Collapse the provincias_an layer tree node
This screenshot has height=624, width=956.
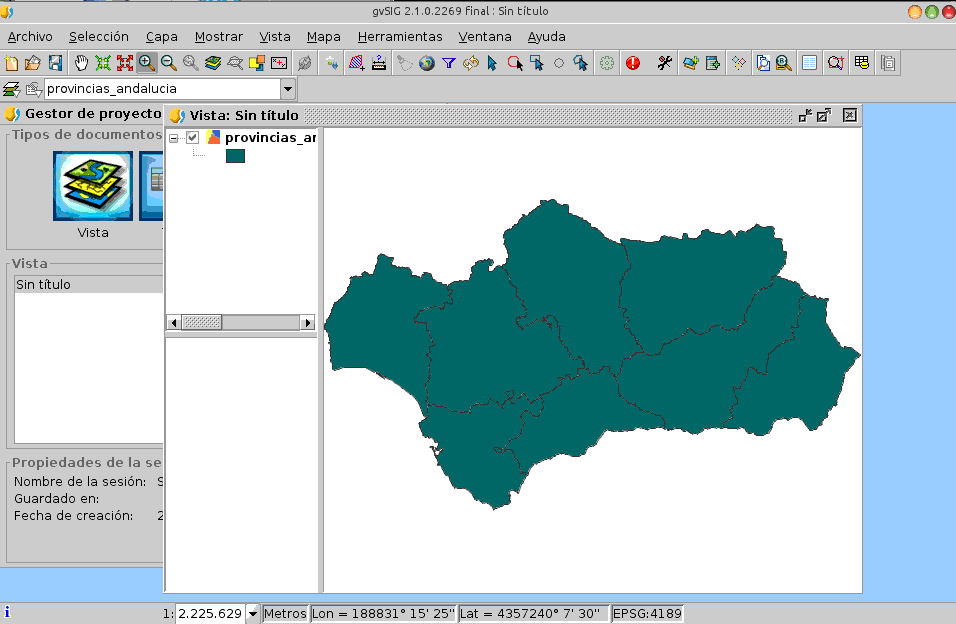point(175,138)
